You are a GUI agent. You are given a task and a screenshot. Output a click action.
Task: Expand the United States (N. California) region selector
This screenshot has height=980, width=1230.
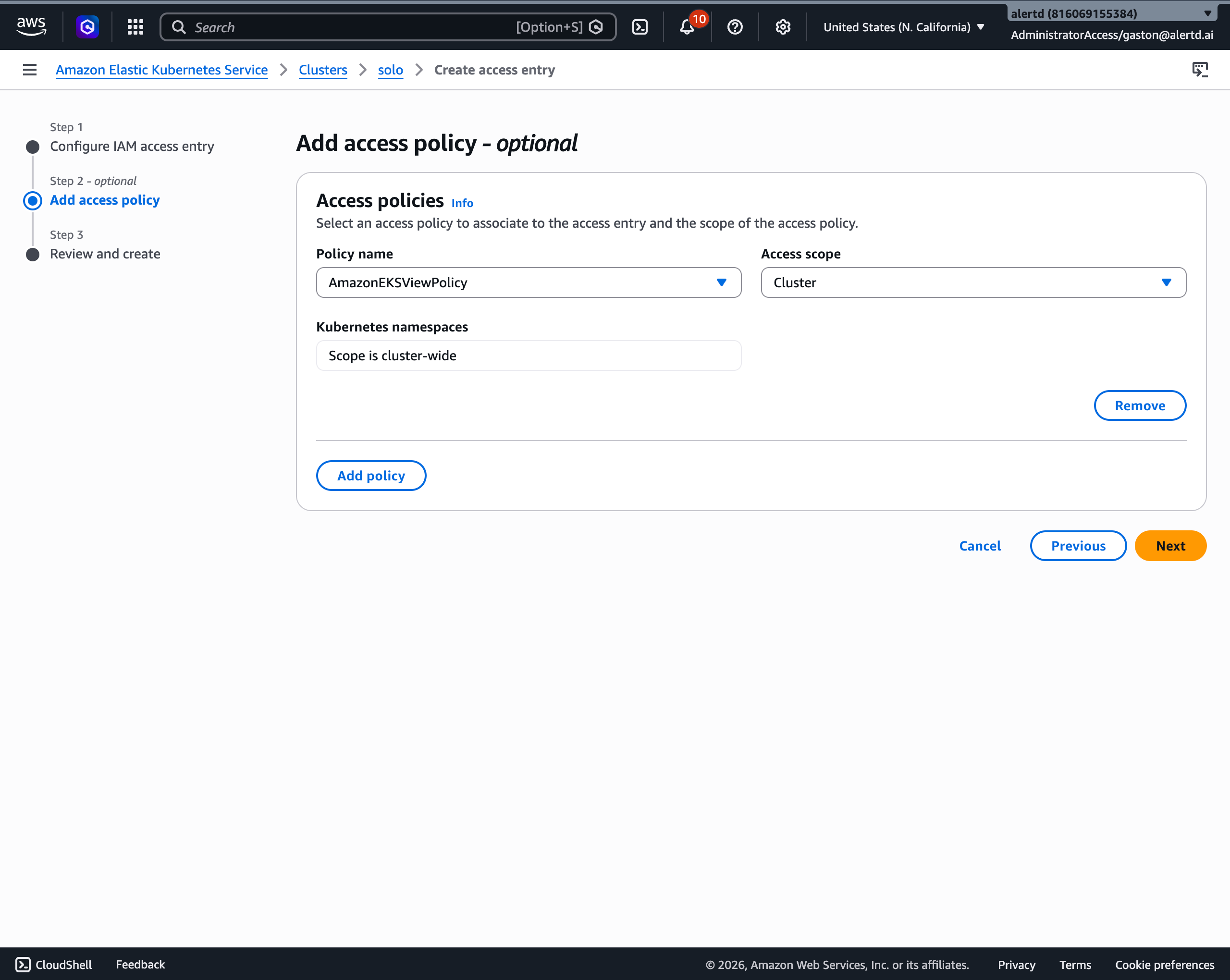903,27
